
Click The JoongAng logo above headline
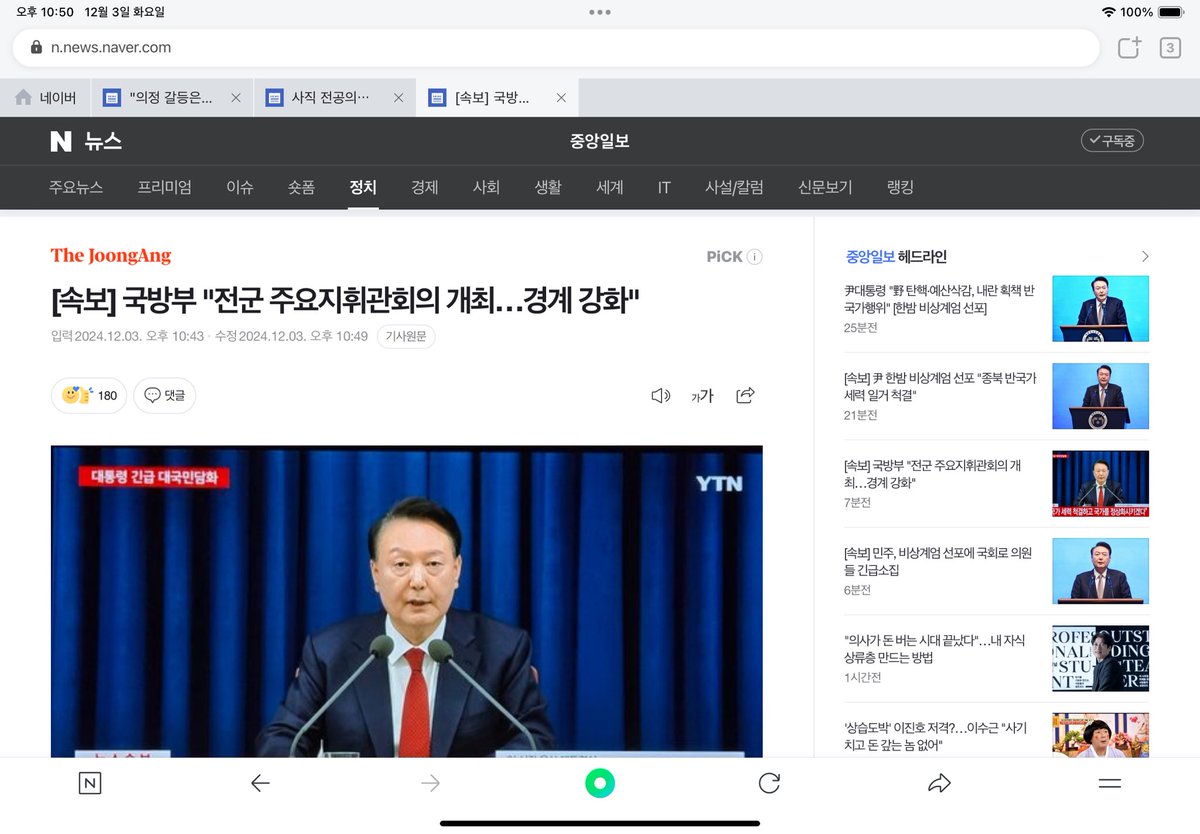click(x=111, y=256)
